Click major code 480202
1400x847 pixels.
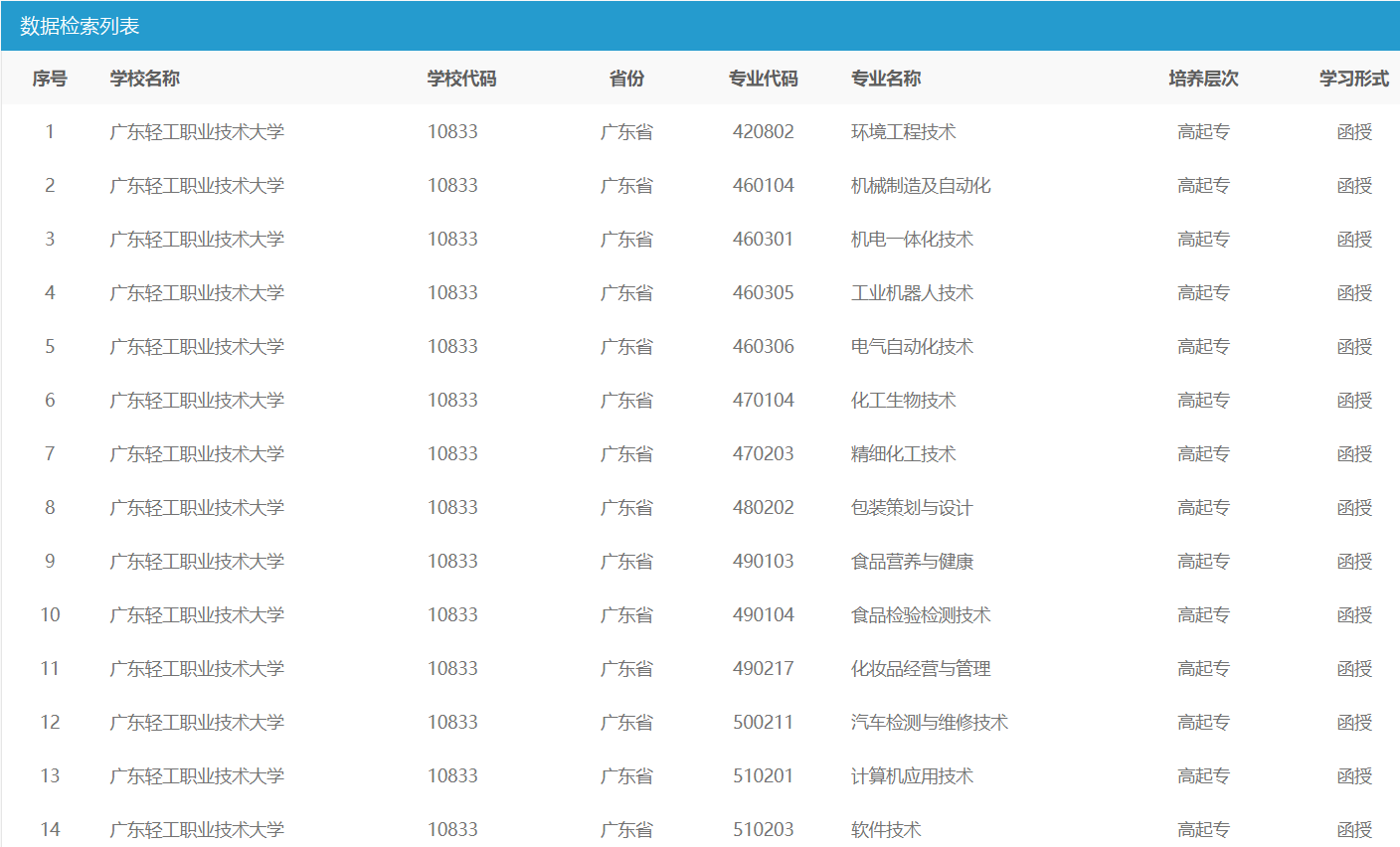[764, 508]
